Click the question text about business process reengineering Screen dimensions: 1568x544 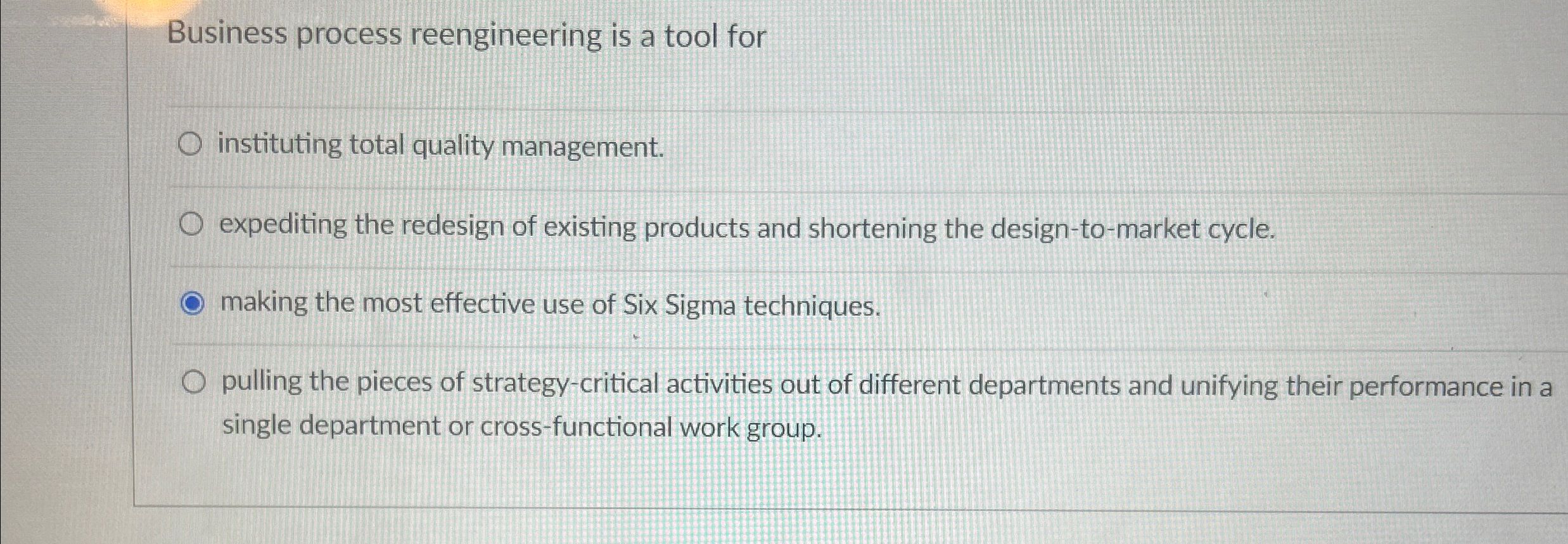click(x=469, y=35)
